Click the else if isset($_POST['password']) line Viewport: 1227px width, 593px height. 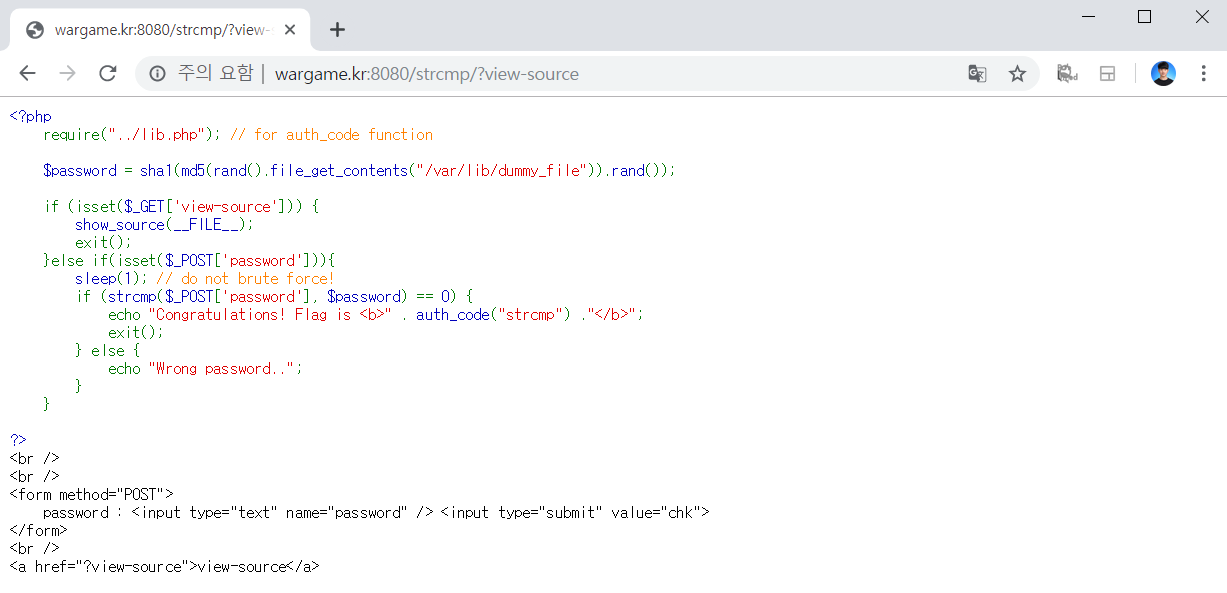189,260
